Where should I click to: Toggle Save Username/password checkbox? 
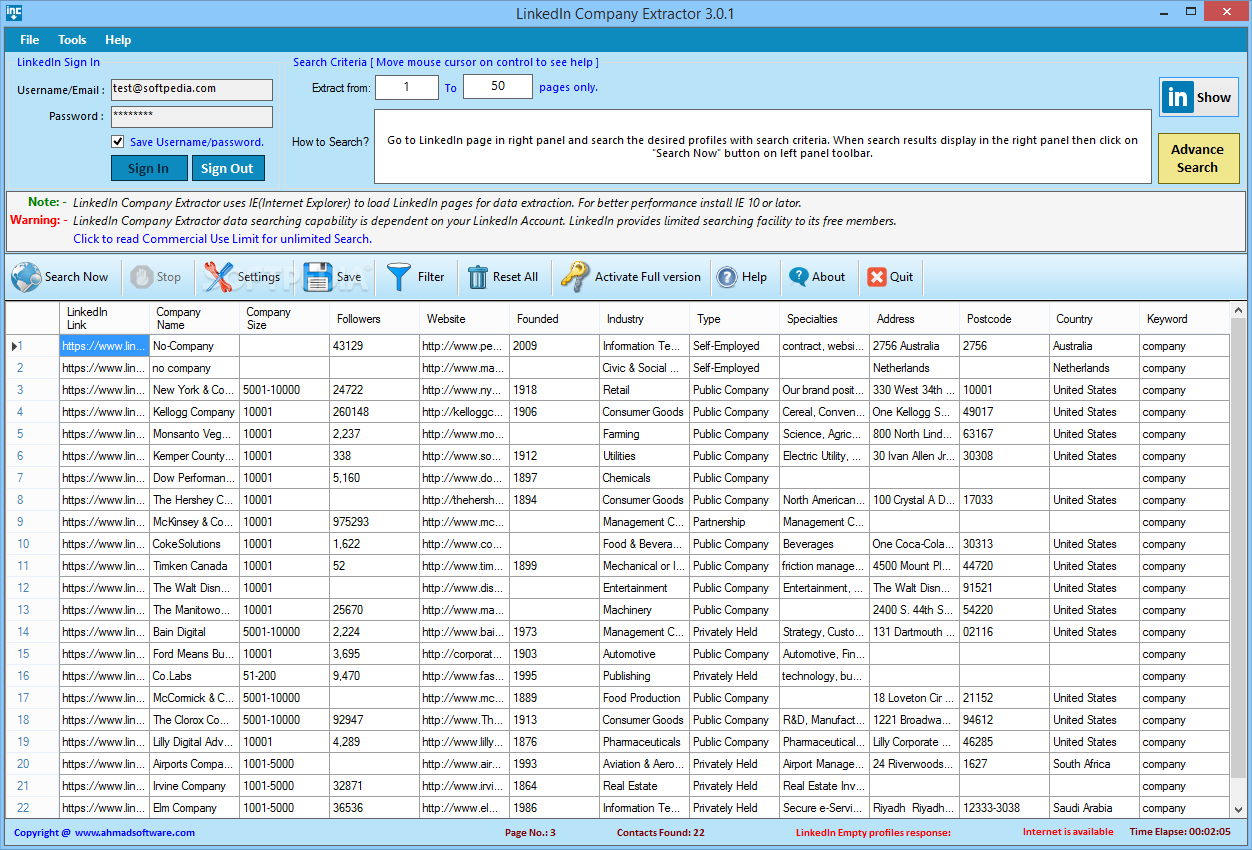tap(118, 142)
